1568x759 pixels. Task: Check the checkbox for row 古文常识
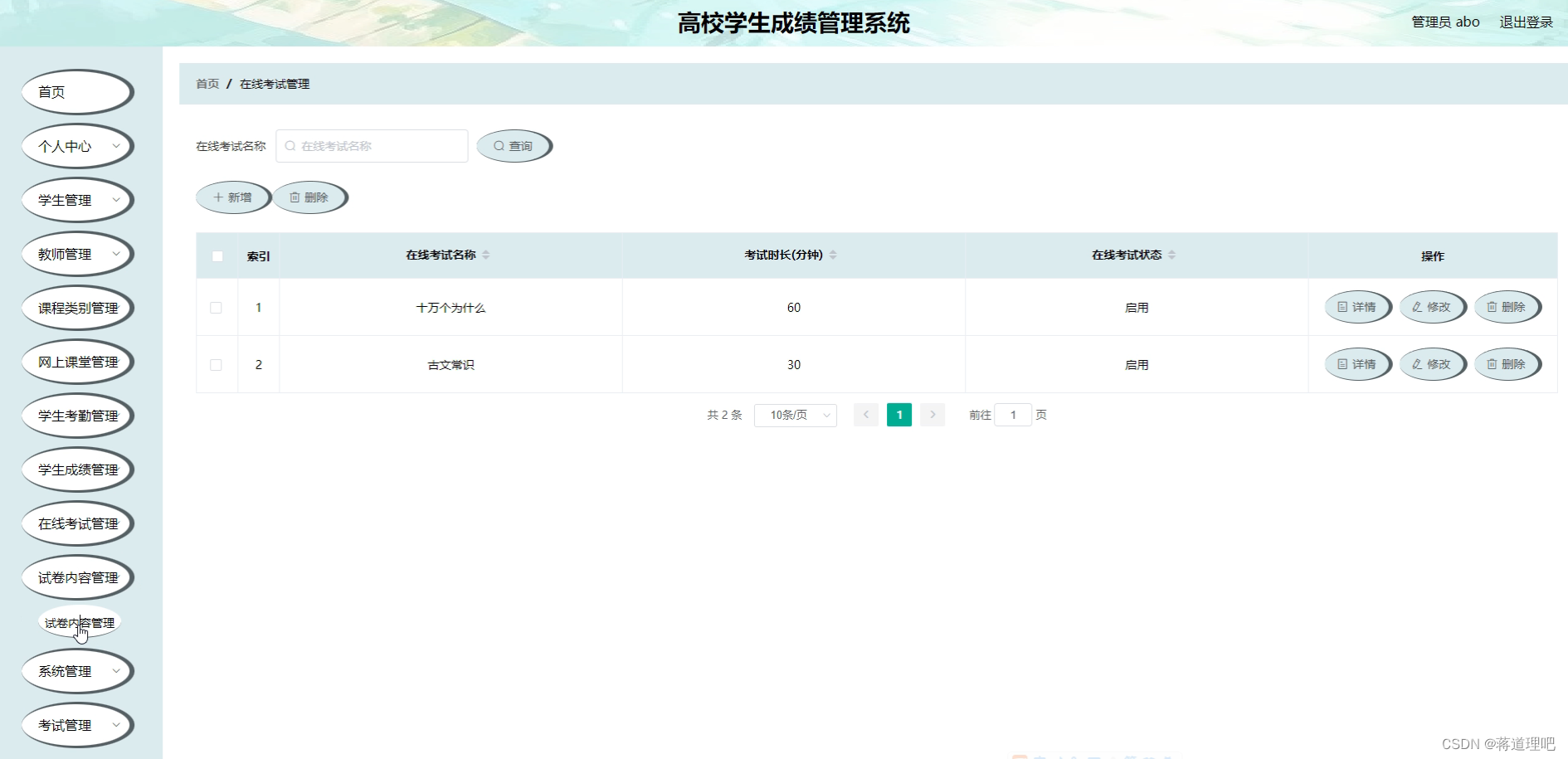pos(217,364)
